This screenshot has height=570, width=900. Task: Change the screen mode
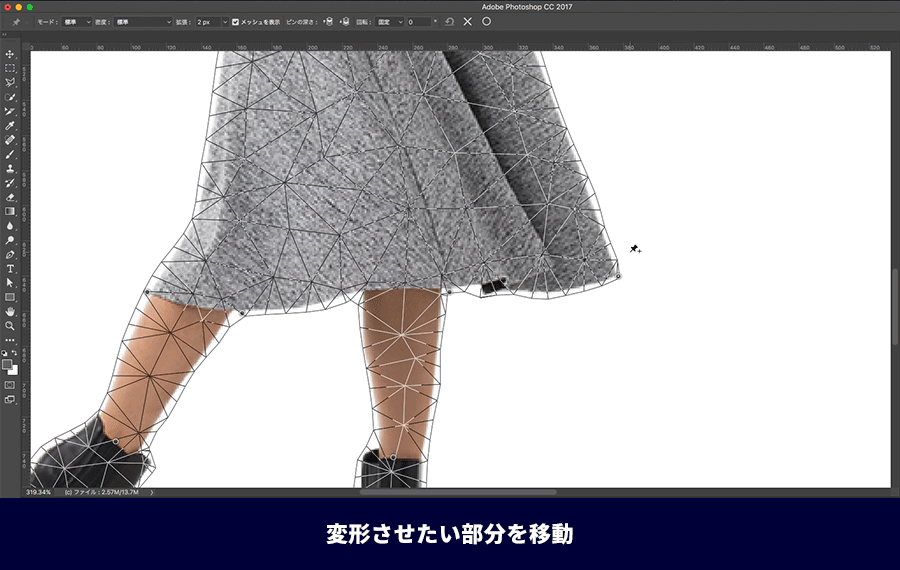coord(10,400)
